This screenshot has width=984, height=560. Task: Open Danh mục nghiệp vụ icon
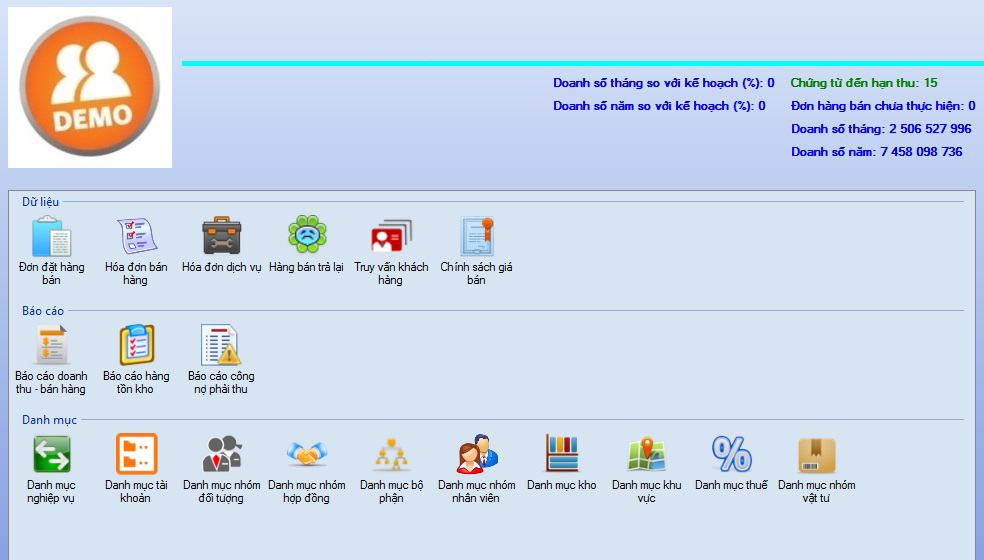point(51,454)
